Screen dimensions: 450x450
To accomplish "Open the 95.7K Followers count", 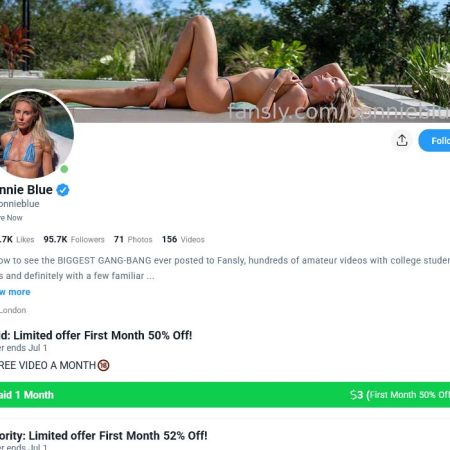I will pyautogui.click(x=74, y=239).
